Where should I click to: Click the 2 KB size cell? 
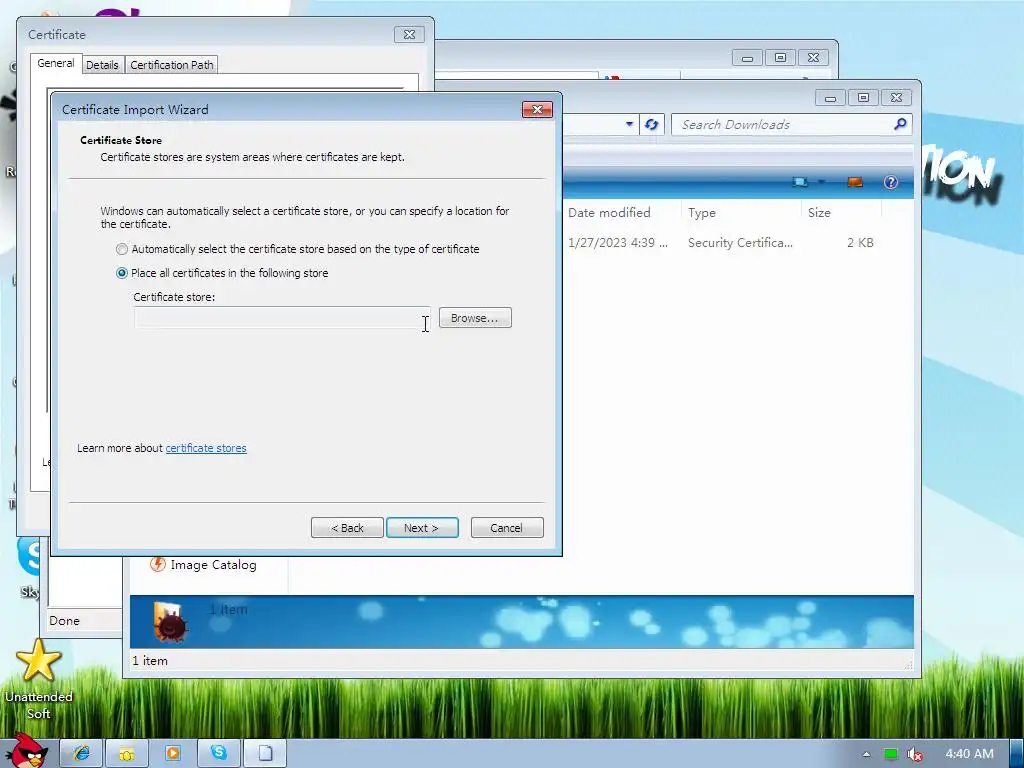coord(860,242)
